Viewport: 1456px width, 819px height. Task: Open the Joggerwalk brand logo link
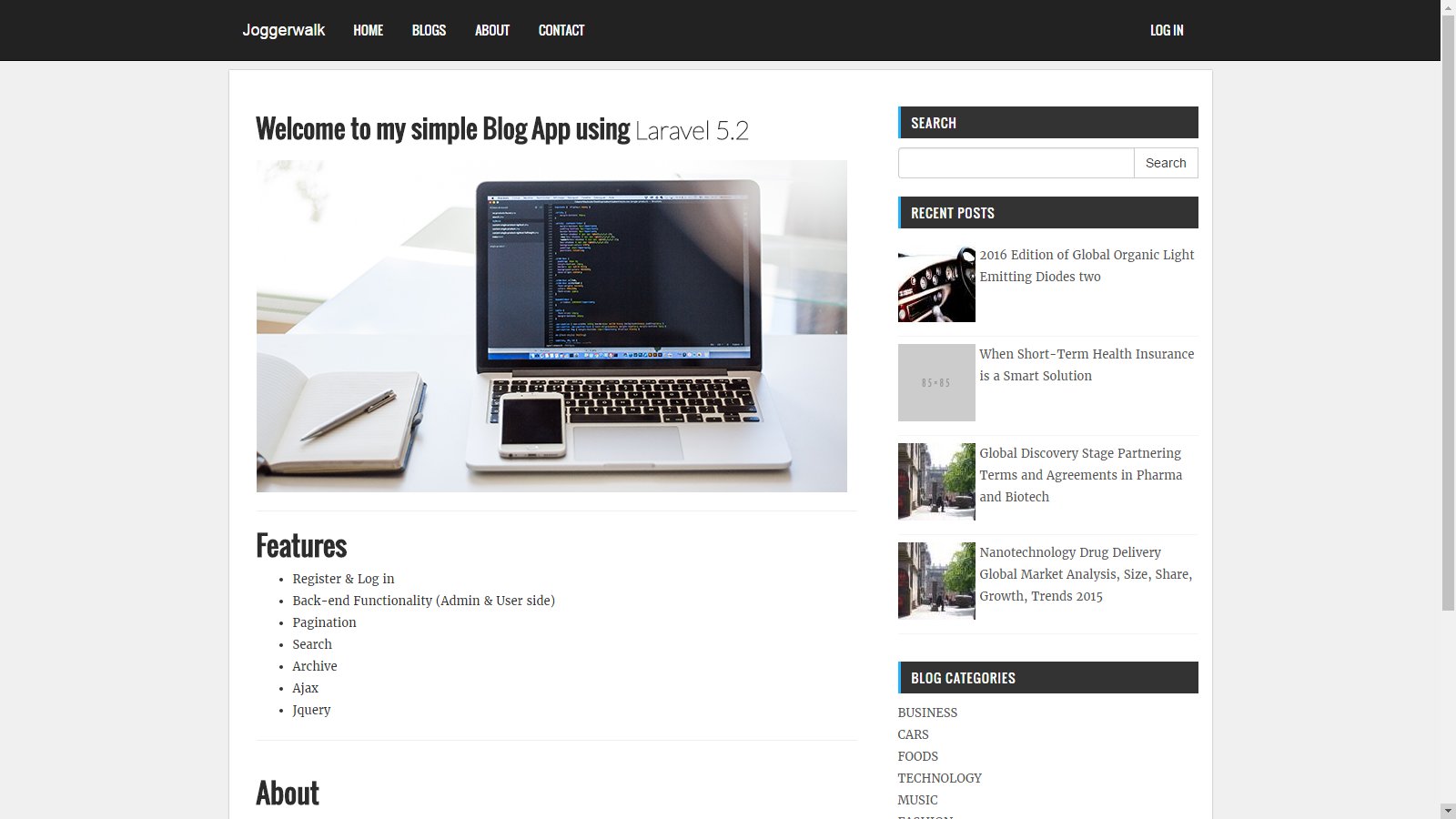[283, 30]
